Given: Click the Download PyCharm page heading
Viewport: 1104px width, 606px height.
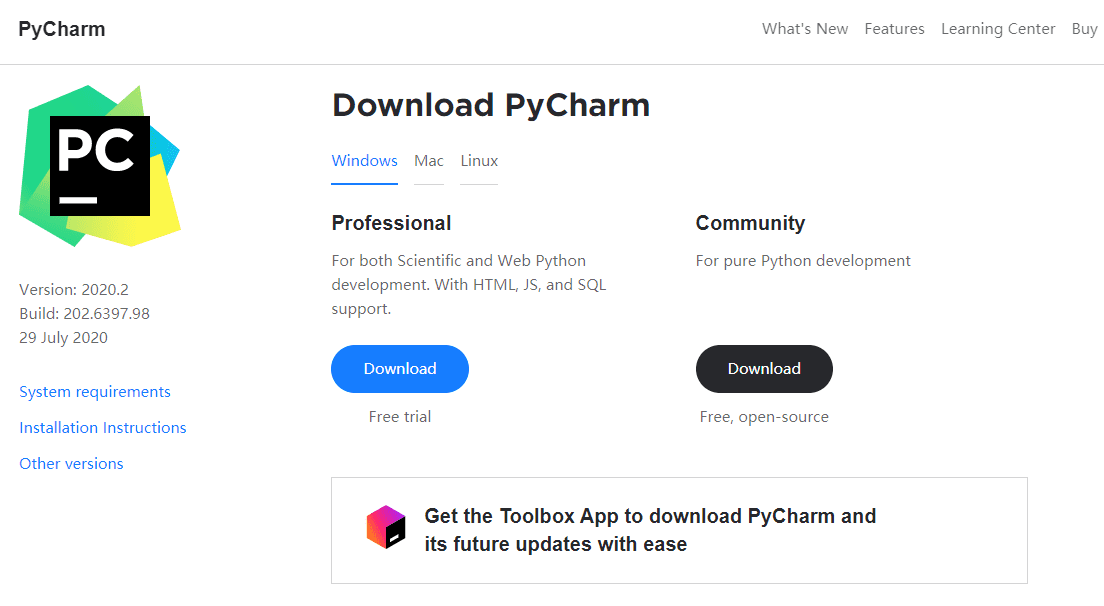Looking at the screenshot, I should (x=490, y=105).
